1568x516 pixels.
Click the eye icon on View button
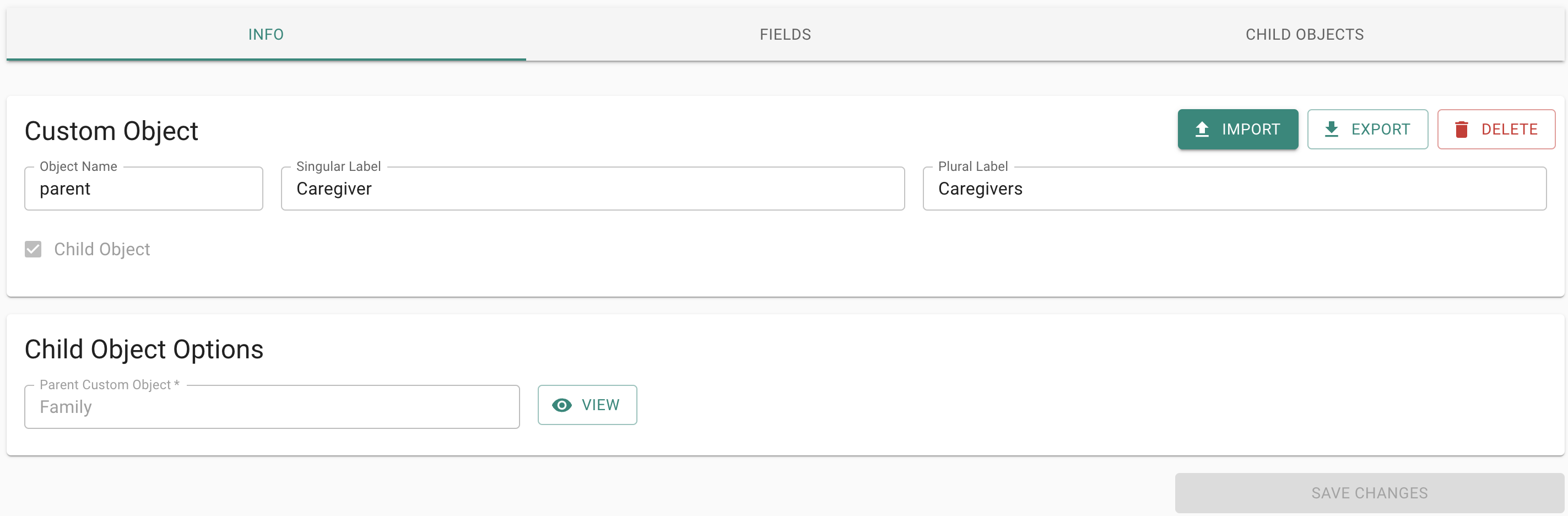click(561, 405)
